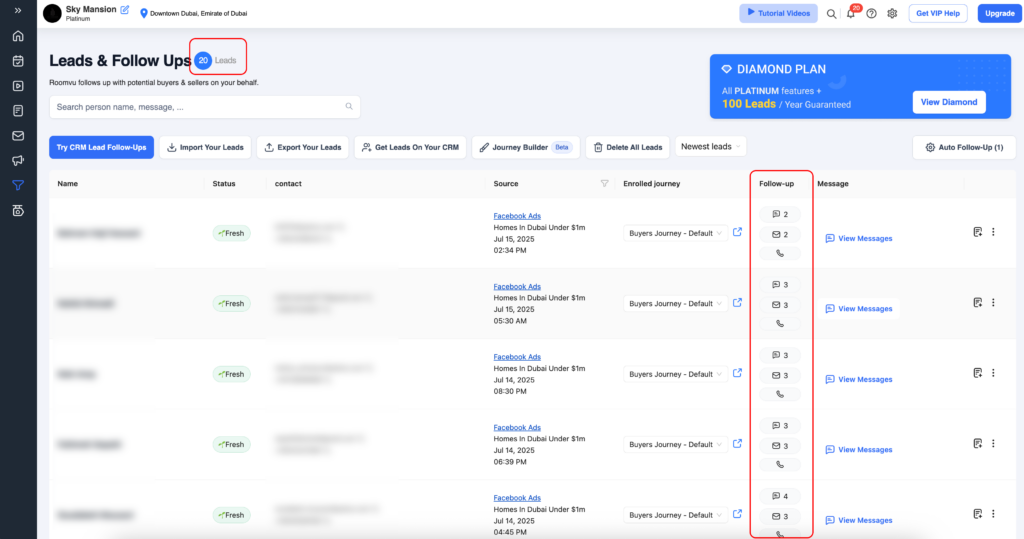Expand the sidebar with the double-chevron

[x=18, y=10]
